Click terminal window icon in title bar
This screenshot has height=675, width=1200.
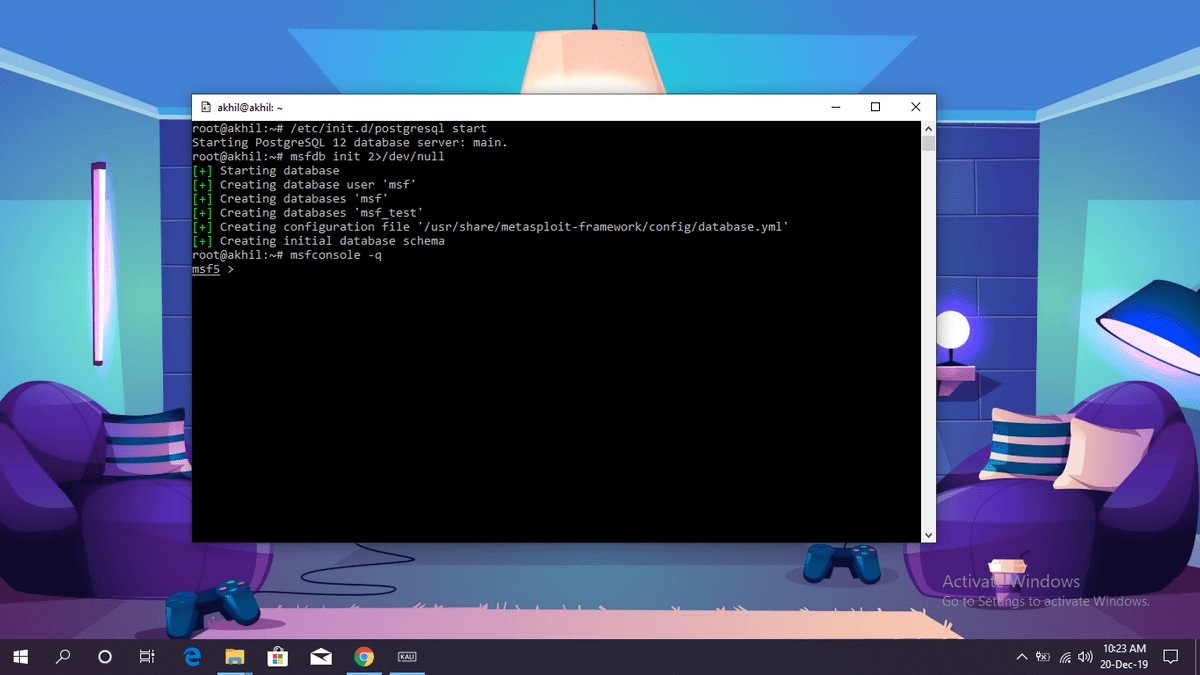[205, 107]
